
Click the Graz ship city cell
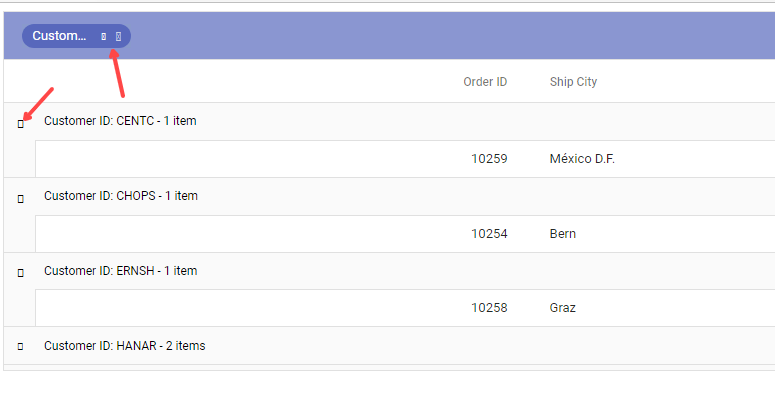click(563, 308)
